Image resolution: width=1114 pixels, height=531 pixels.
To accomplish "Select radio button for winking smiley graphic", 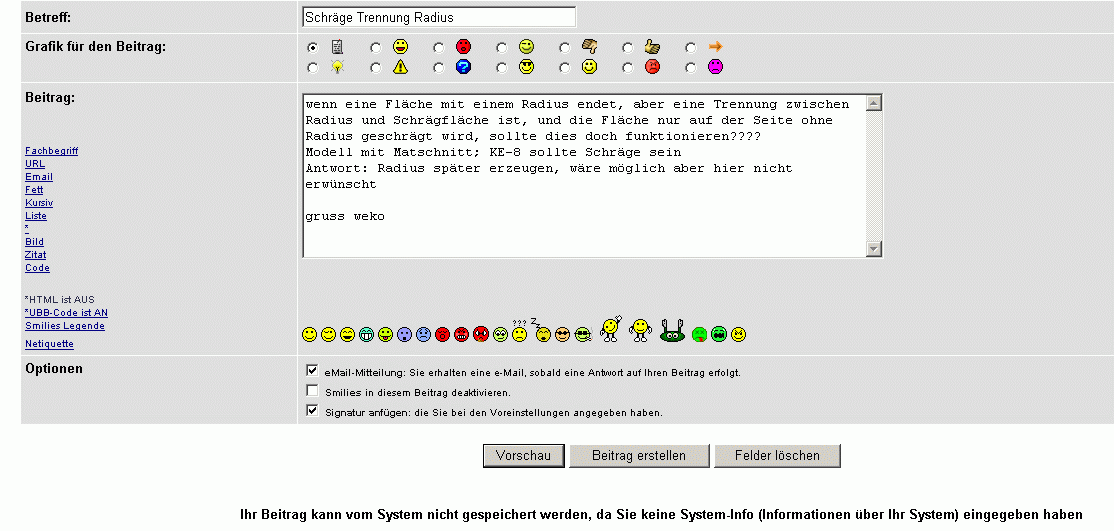I will click(x=502, y=48).
